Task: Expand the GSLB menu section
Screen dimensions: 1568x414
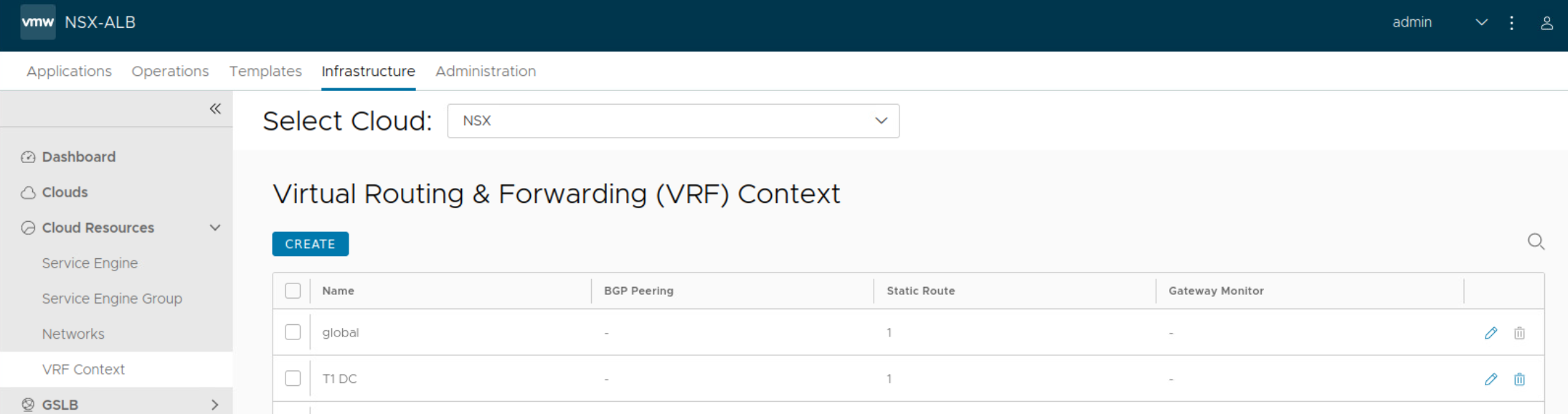Action: 214,405
